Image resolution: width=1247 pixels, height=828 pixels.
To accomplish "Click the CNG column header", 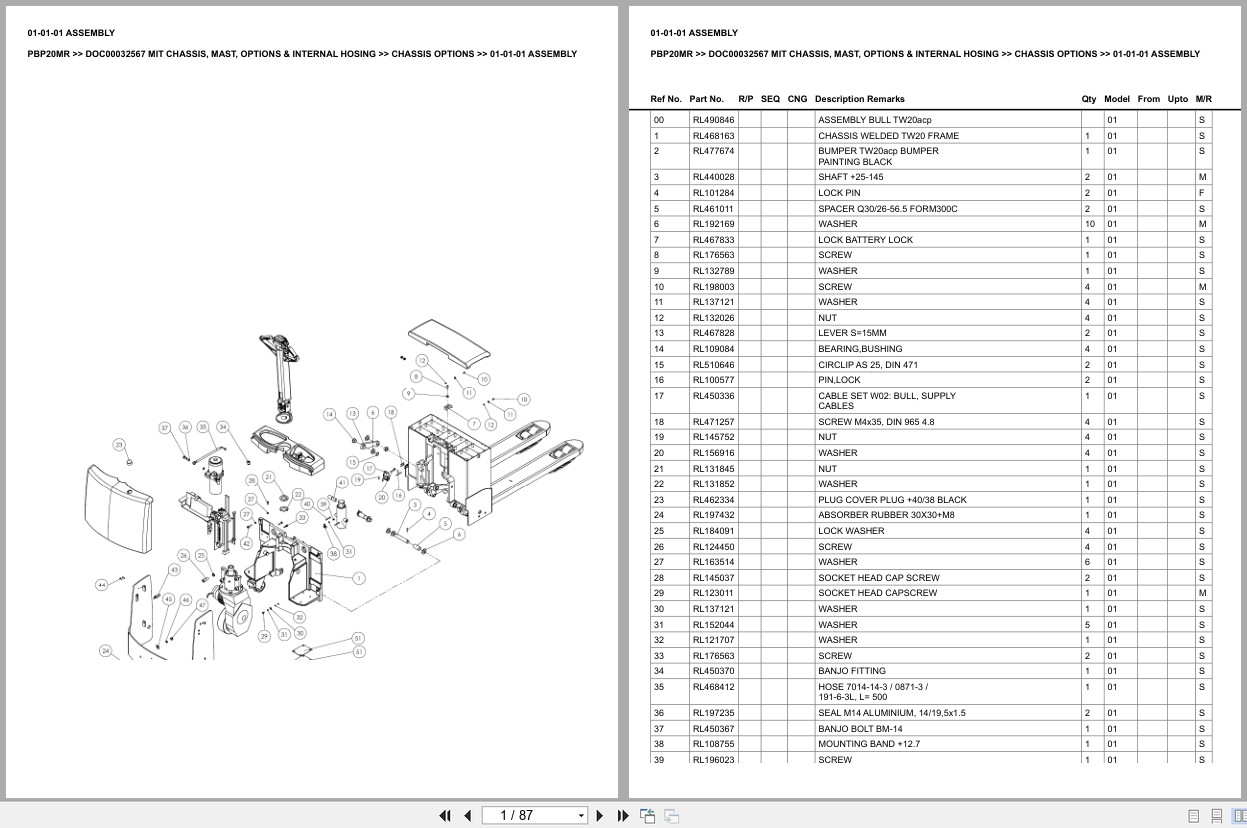I will click(x=797, y=99).
